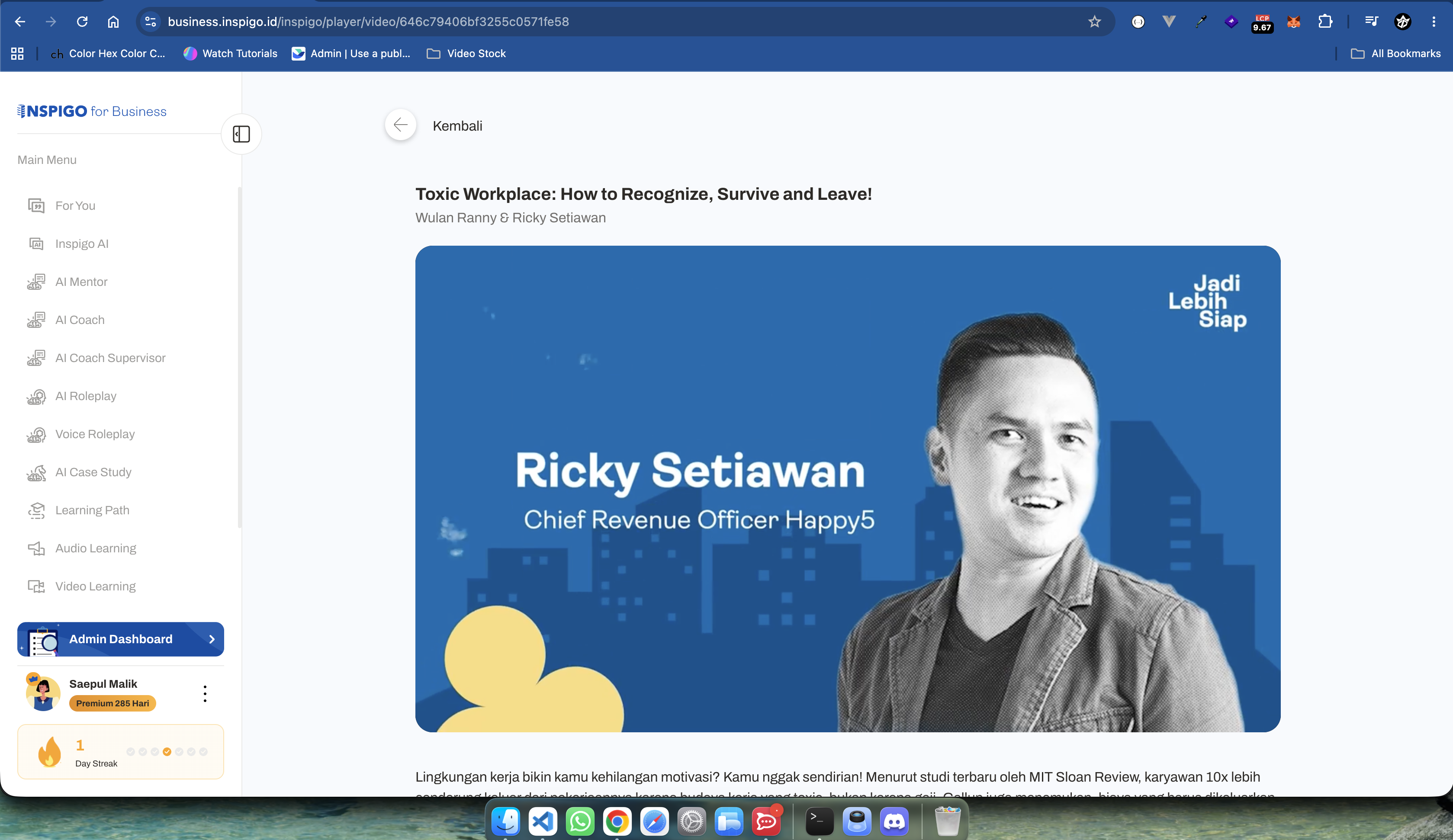Open the three-dot menu next to Saepul Malik
Screen dimensions: 1453x840
point(205,693)
